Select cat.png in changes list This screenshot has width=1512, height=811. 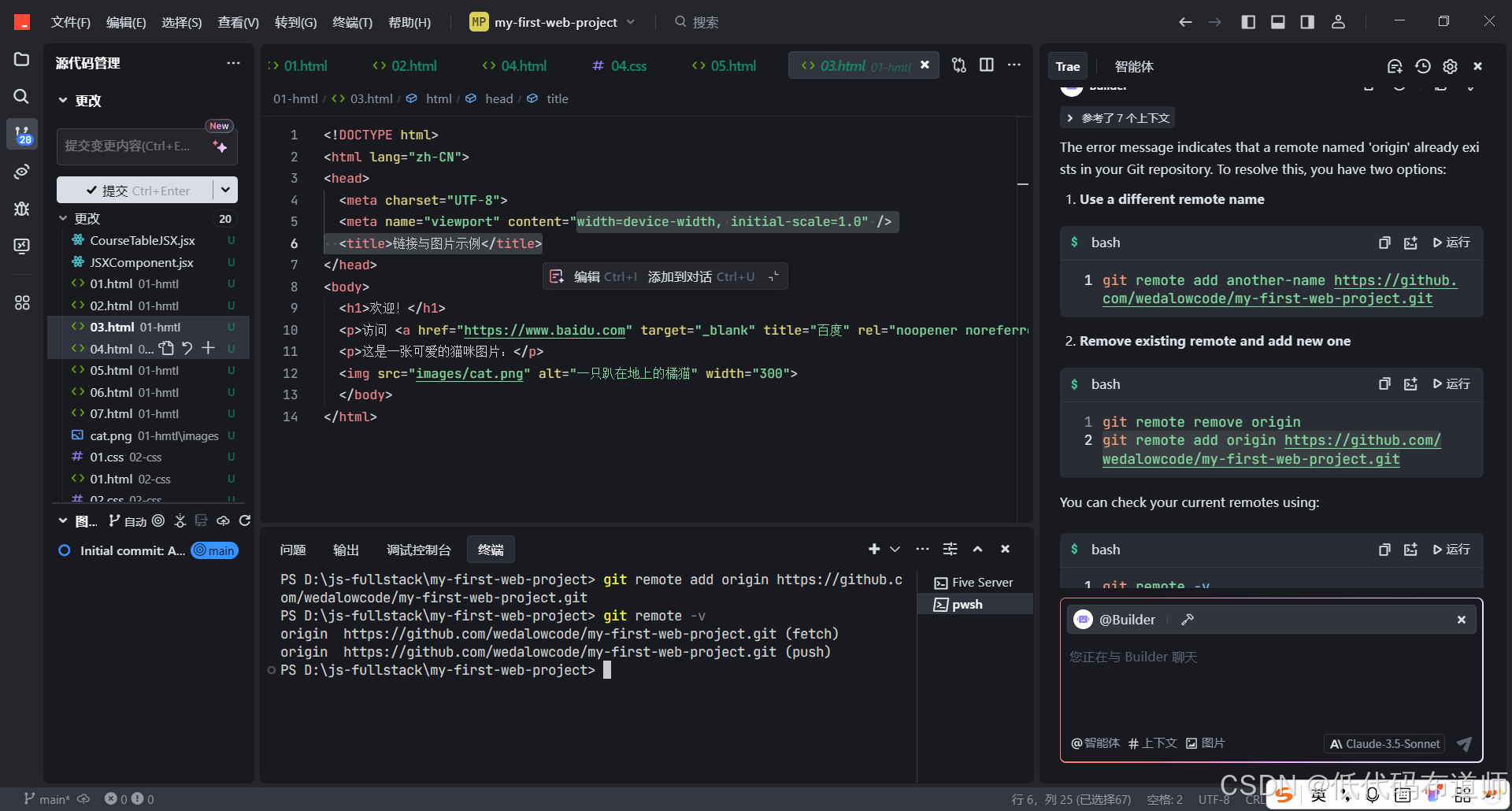pyautogui.click(x=148, y=435)
